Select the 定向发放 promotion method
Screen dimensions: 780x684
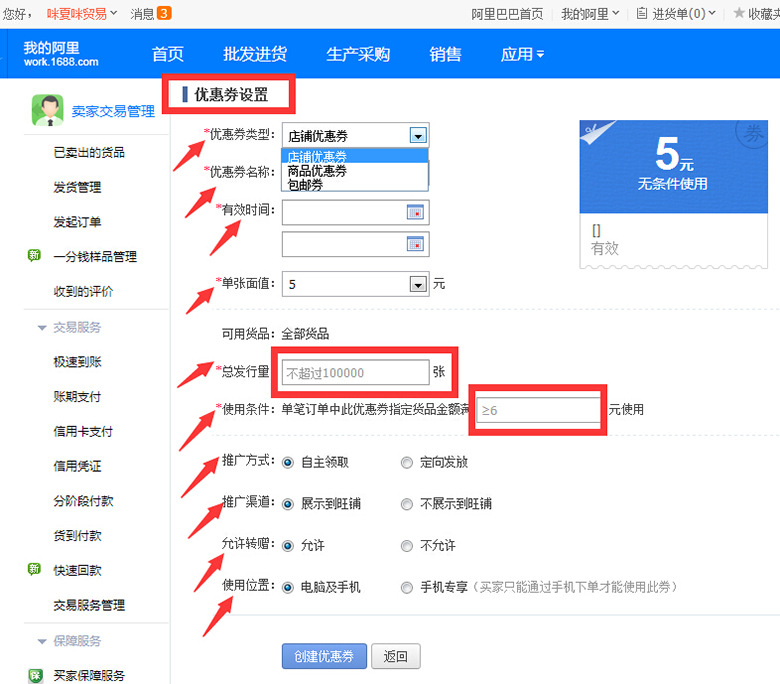tap(406, 463)
